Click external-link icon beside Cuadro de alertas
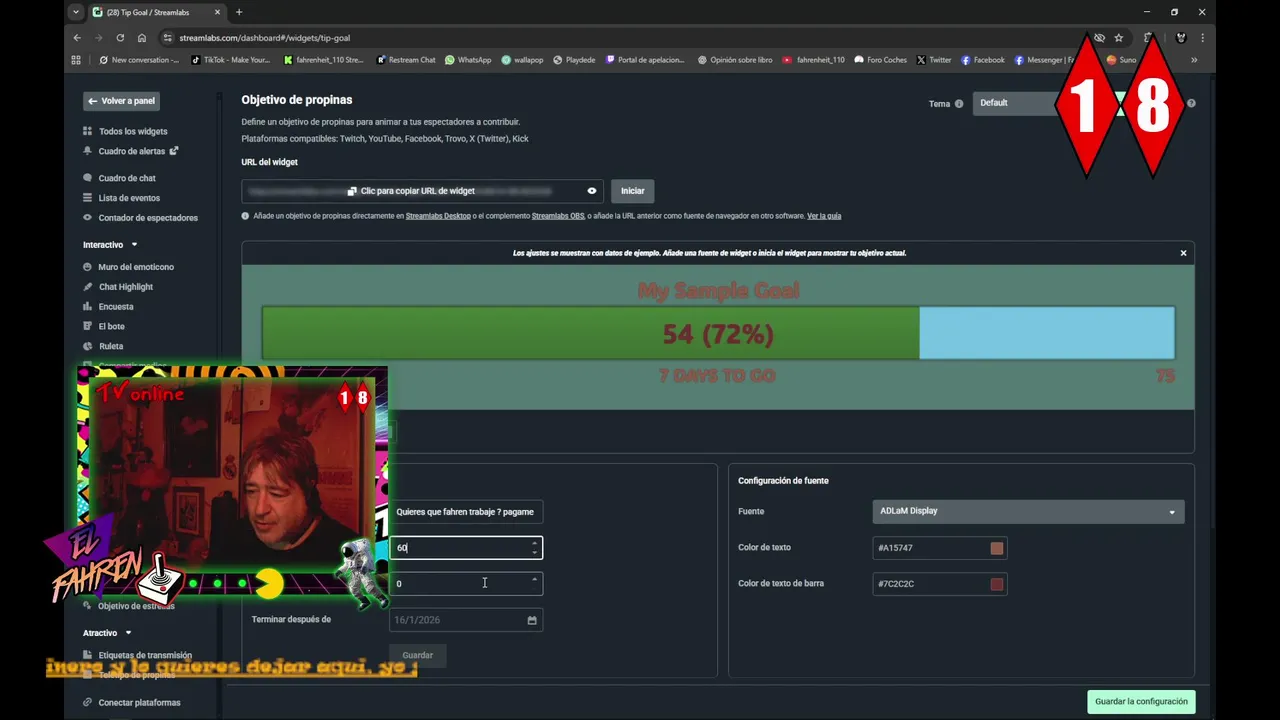The width and height of the screenshot is (1280, 720). pos(173,151)
